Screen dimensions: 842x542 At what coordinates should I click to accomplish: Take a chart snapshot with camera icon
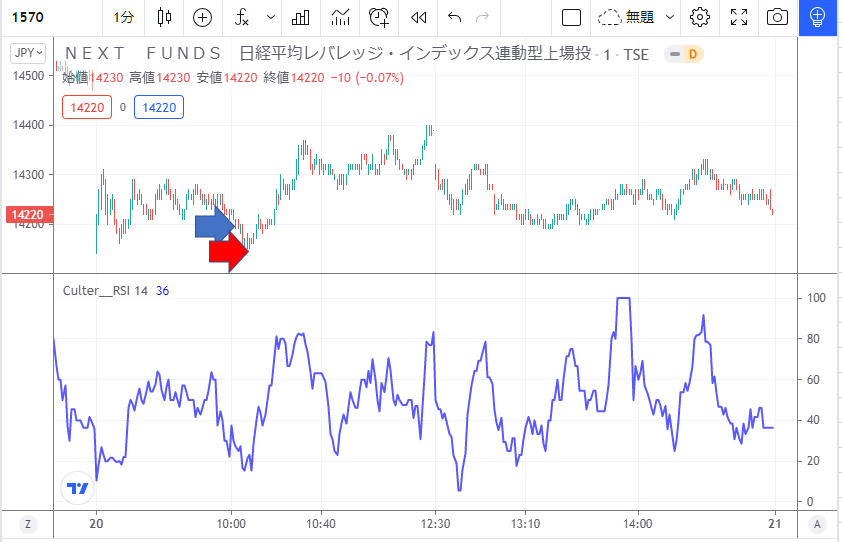pyautogui.click(x=777, y=17)
